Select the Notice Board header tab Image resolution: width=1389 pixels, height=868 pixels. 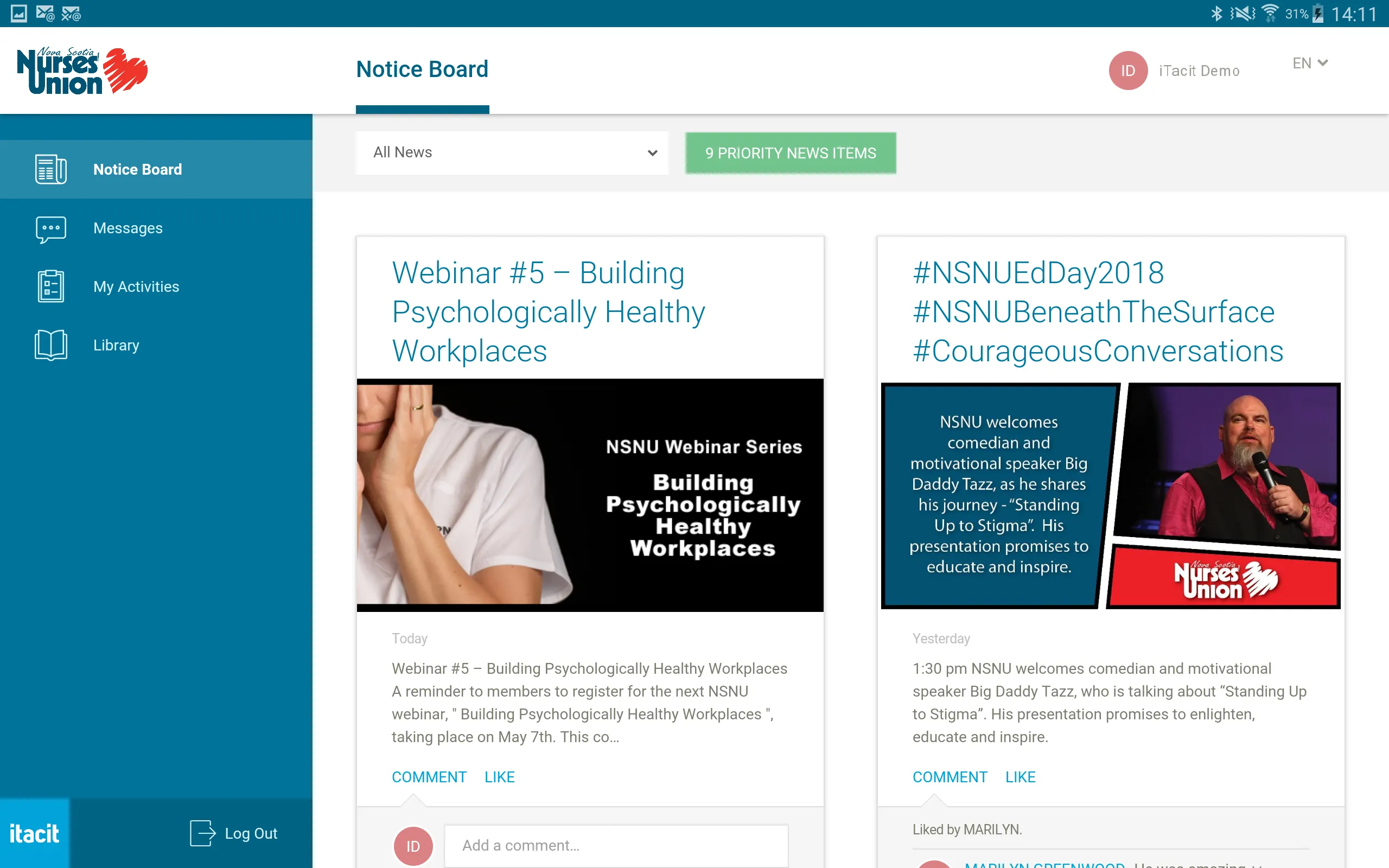coord(422,69)
